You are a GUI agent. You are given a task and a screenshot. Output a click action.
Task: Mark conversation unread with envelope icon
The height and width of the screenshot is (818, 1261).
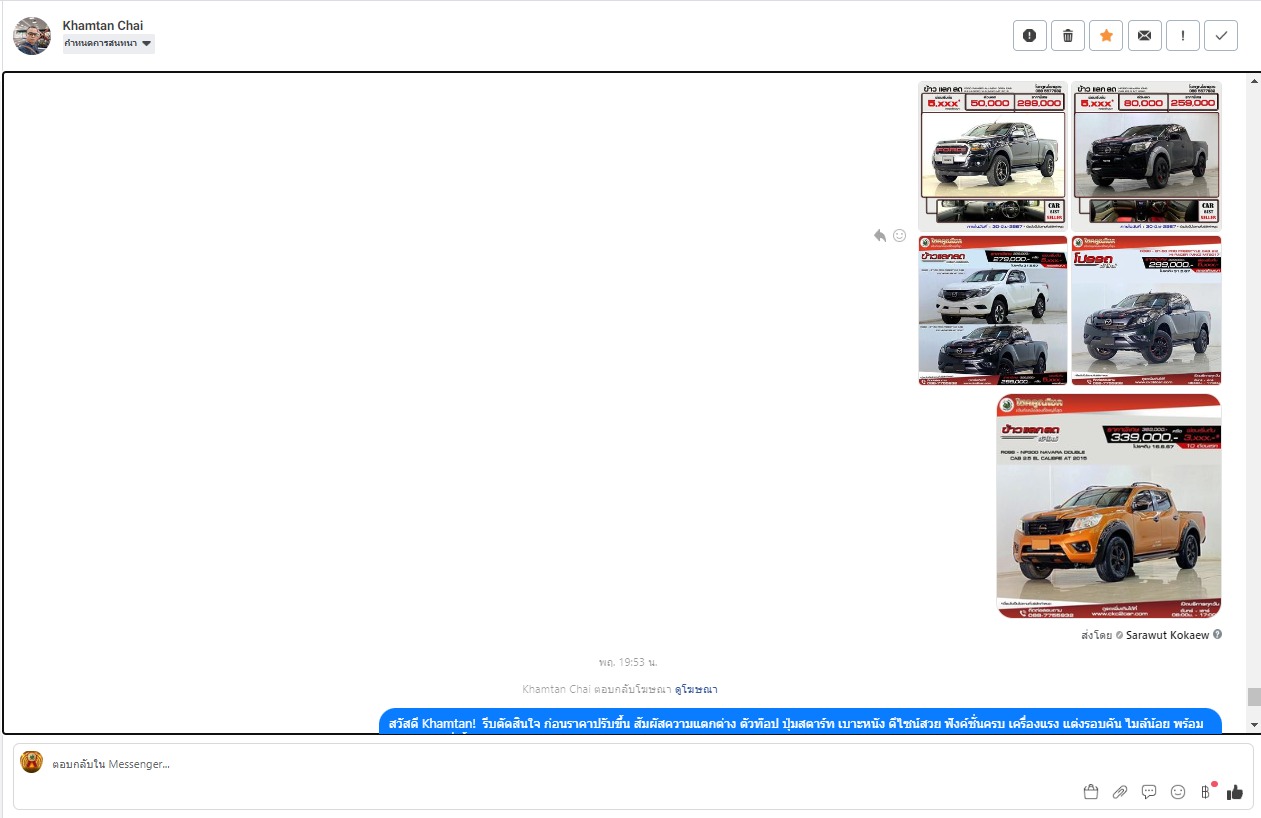pos(1144,36)
